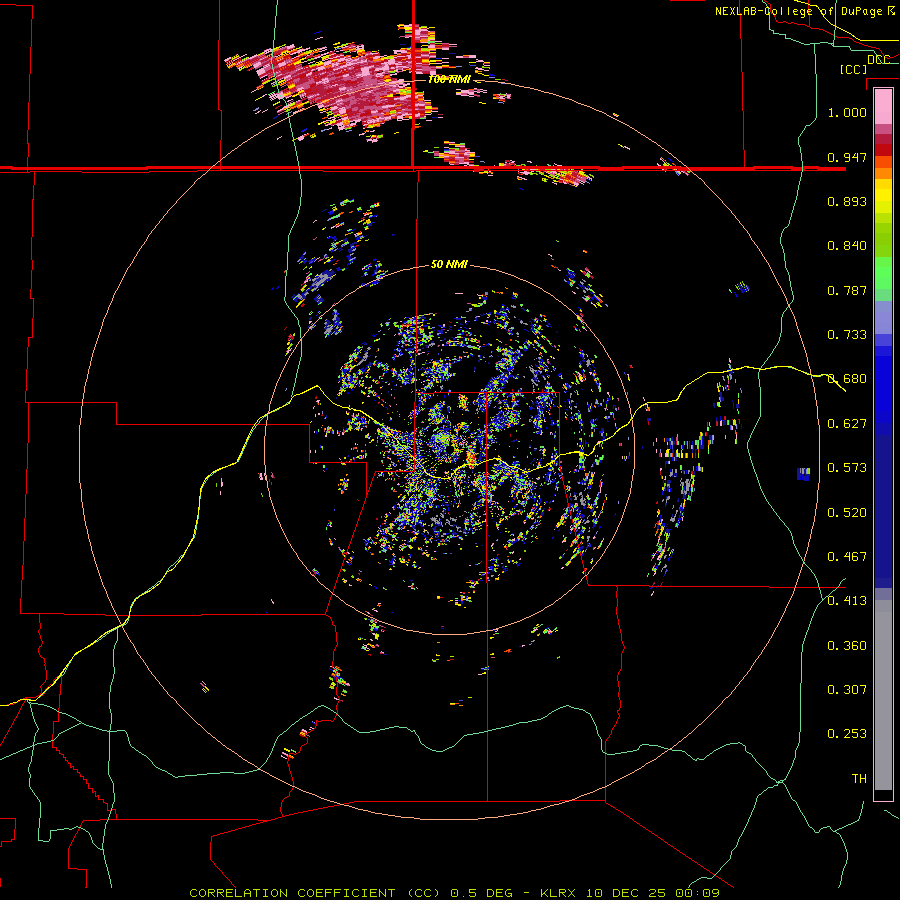Image resolution: width=900 pixels, height=900 pixels.
Task: Click the KLRX station identifier in the footer
Action: 560,893
